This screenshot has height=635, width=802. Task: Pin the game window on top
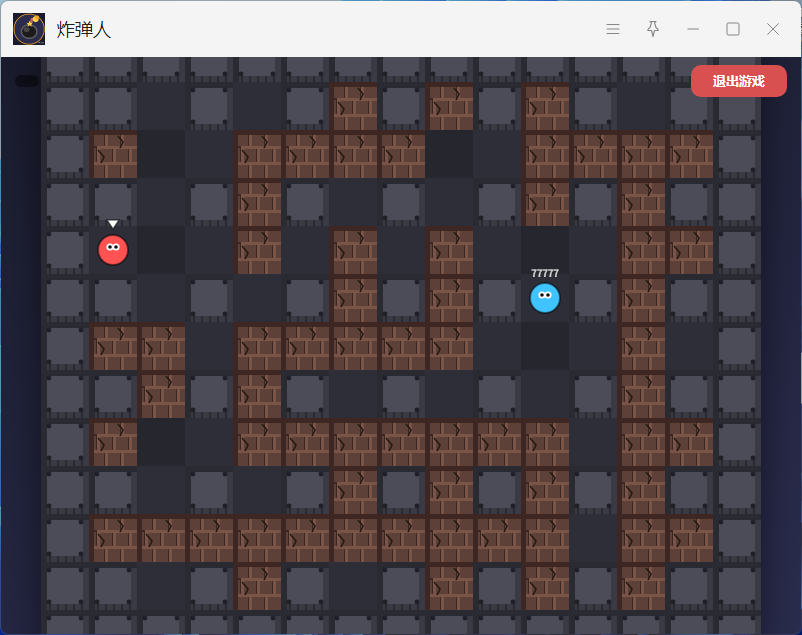pyautogui.click(x=653, y=29)
